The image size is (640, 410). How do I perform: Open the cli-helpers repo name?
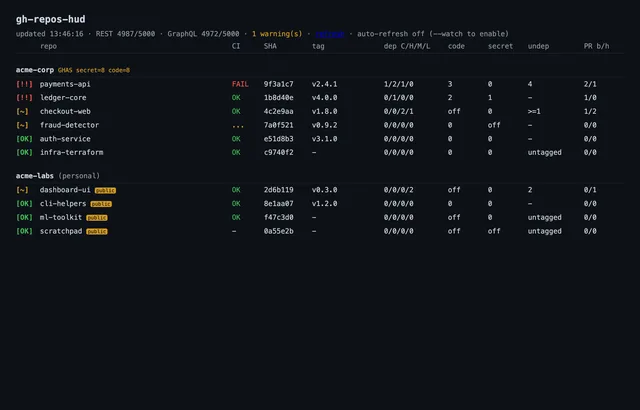(63, 204)
